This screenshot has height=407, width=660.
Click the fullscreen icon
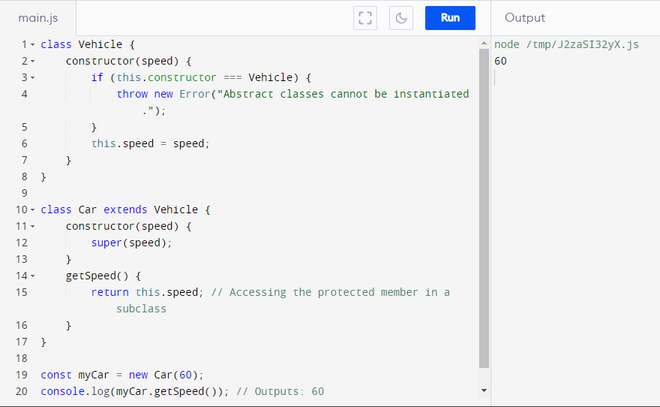(366, 18)
